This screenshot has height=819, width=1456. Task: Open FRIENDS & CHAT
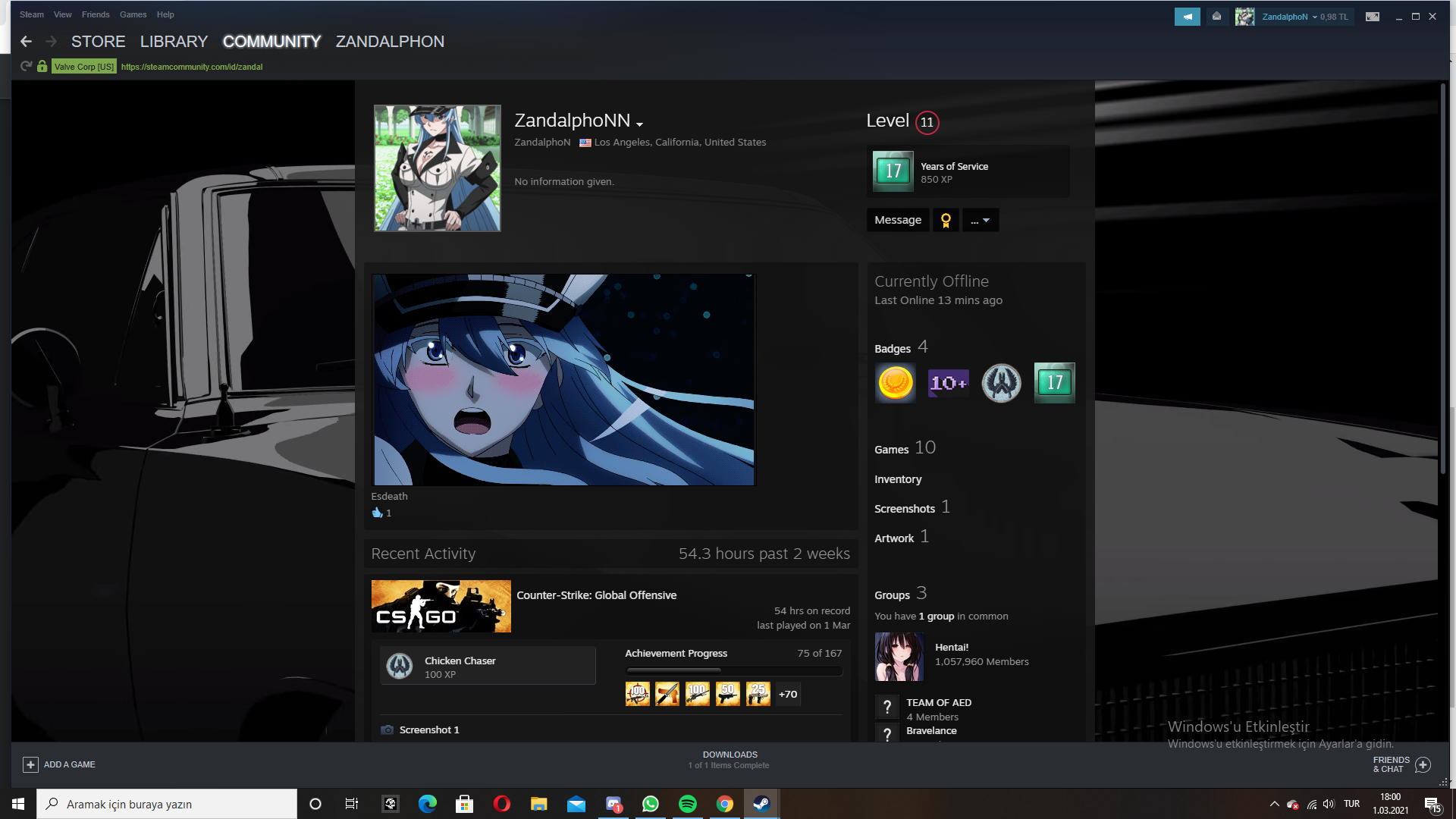click(x=1392, y=764)
